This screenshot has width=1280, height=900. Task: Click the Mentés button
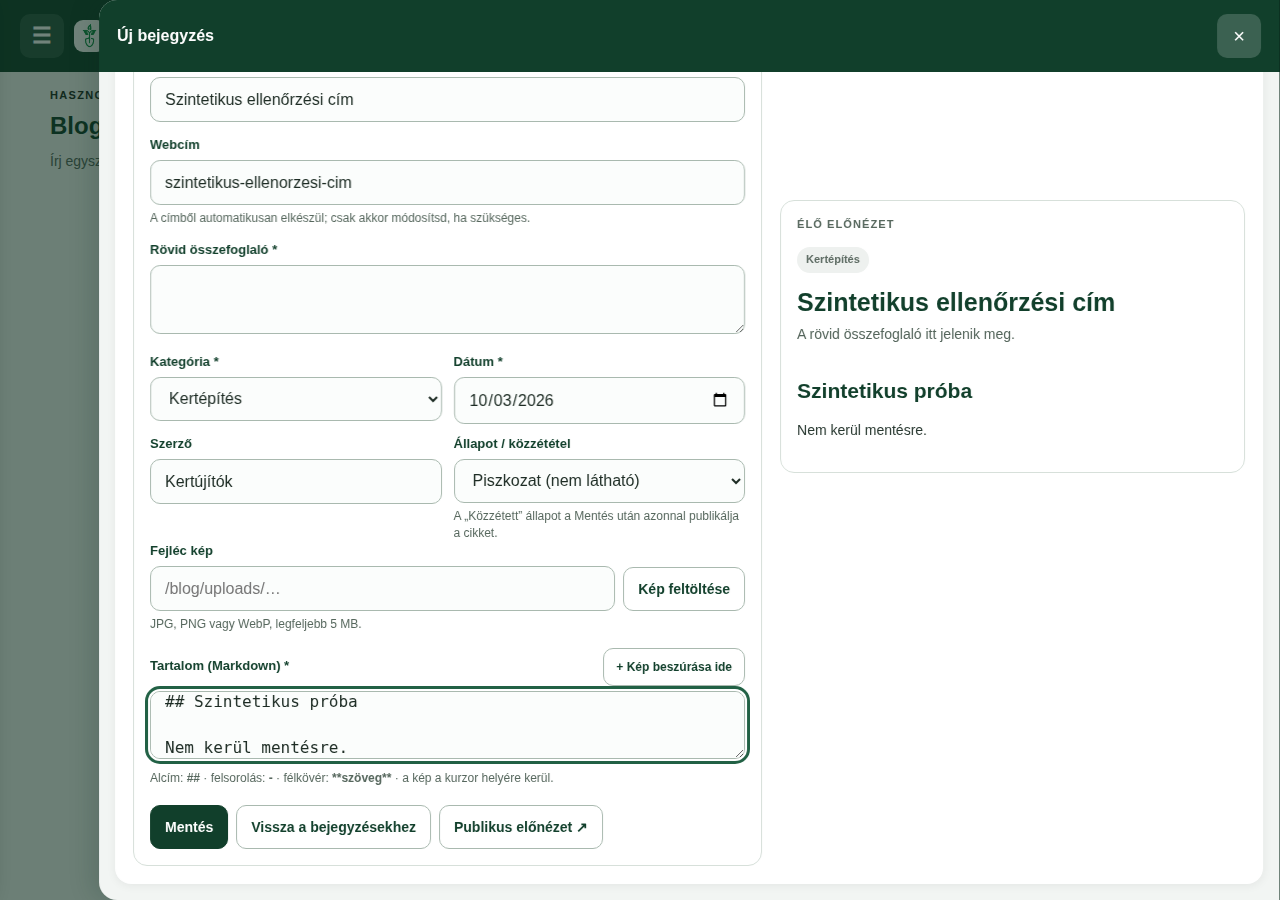pyautogui.click(x=189, y=827)
